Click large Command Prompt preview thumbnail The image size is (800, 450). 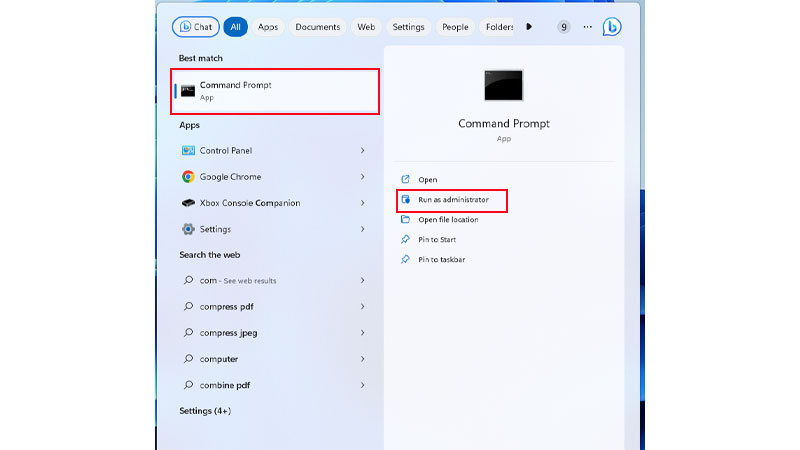click(504, 85)
